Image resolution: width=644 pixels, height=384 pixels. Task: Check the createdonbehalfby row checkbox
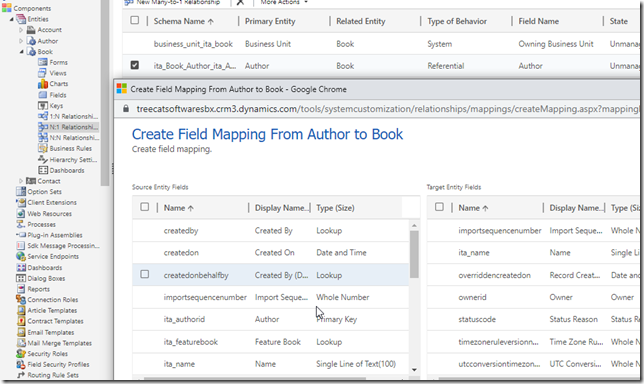(x=145, y=274)
